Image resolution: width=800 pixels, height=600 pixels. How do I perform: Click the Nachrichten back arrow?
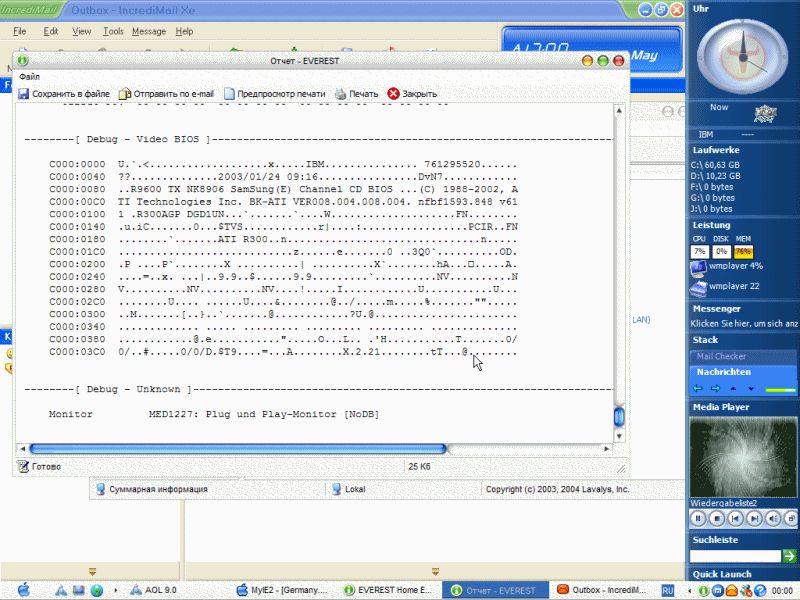click(698, 389)
